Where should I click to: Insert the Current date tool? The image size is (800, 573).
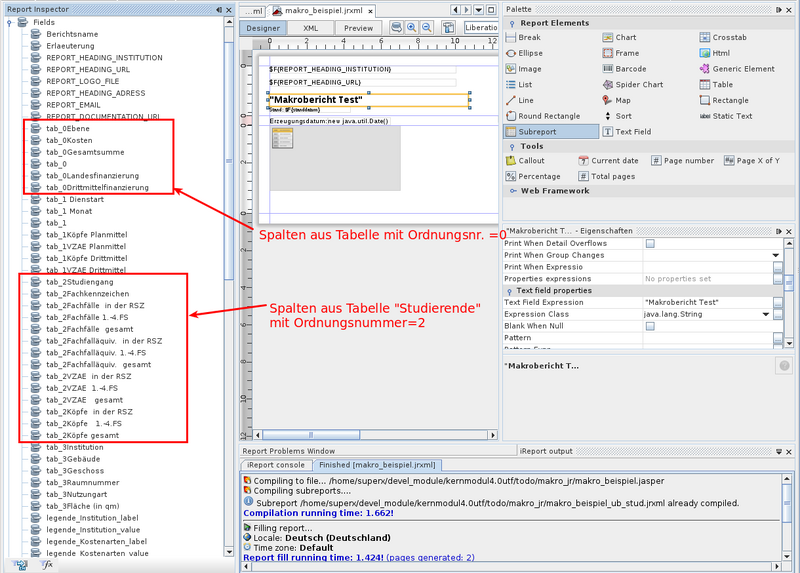click(x=608, y=161)
